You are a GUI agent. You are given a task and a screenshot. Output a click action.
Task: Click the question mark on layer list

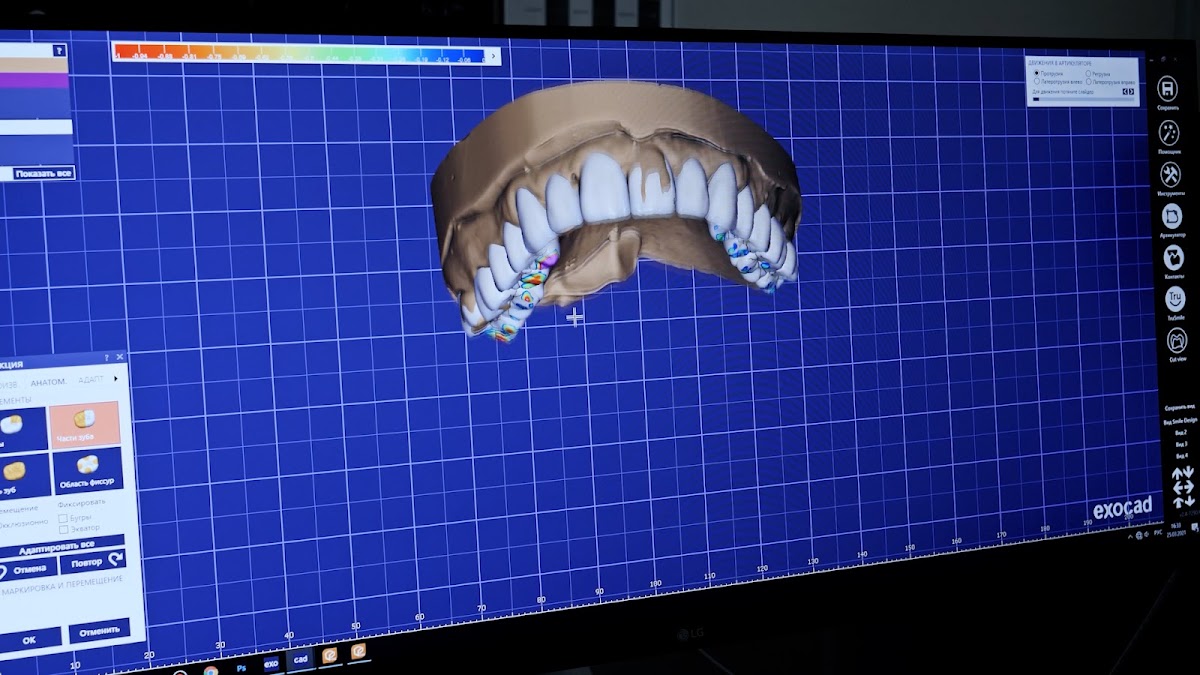pyautogui.click(x=59, y=50)
